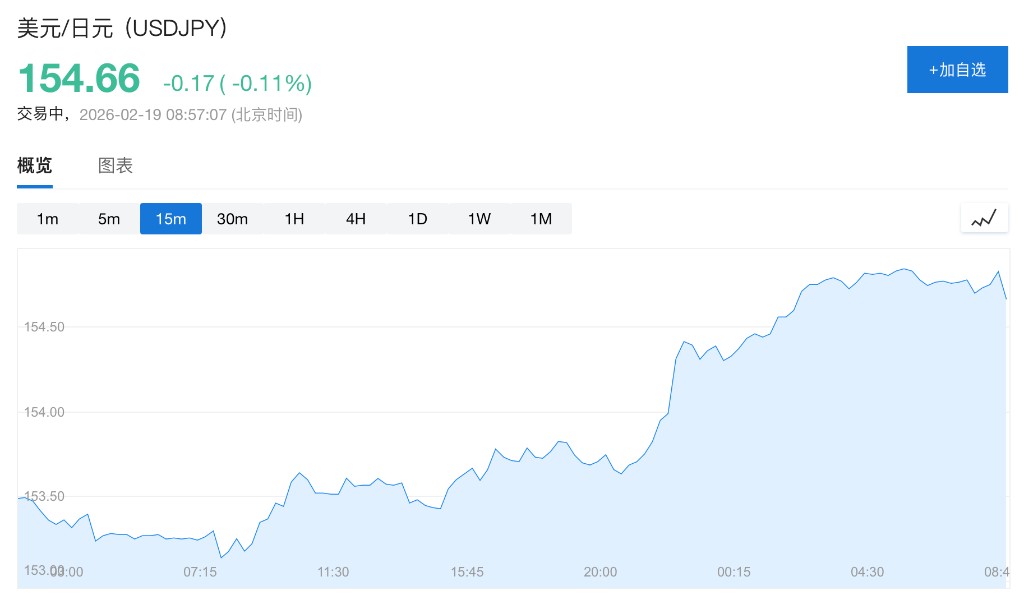The height and width of the screenshot is (607, 1024).
Task: Select the 1H timeframe
Action: pos(294,219)
